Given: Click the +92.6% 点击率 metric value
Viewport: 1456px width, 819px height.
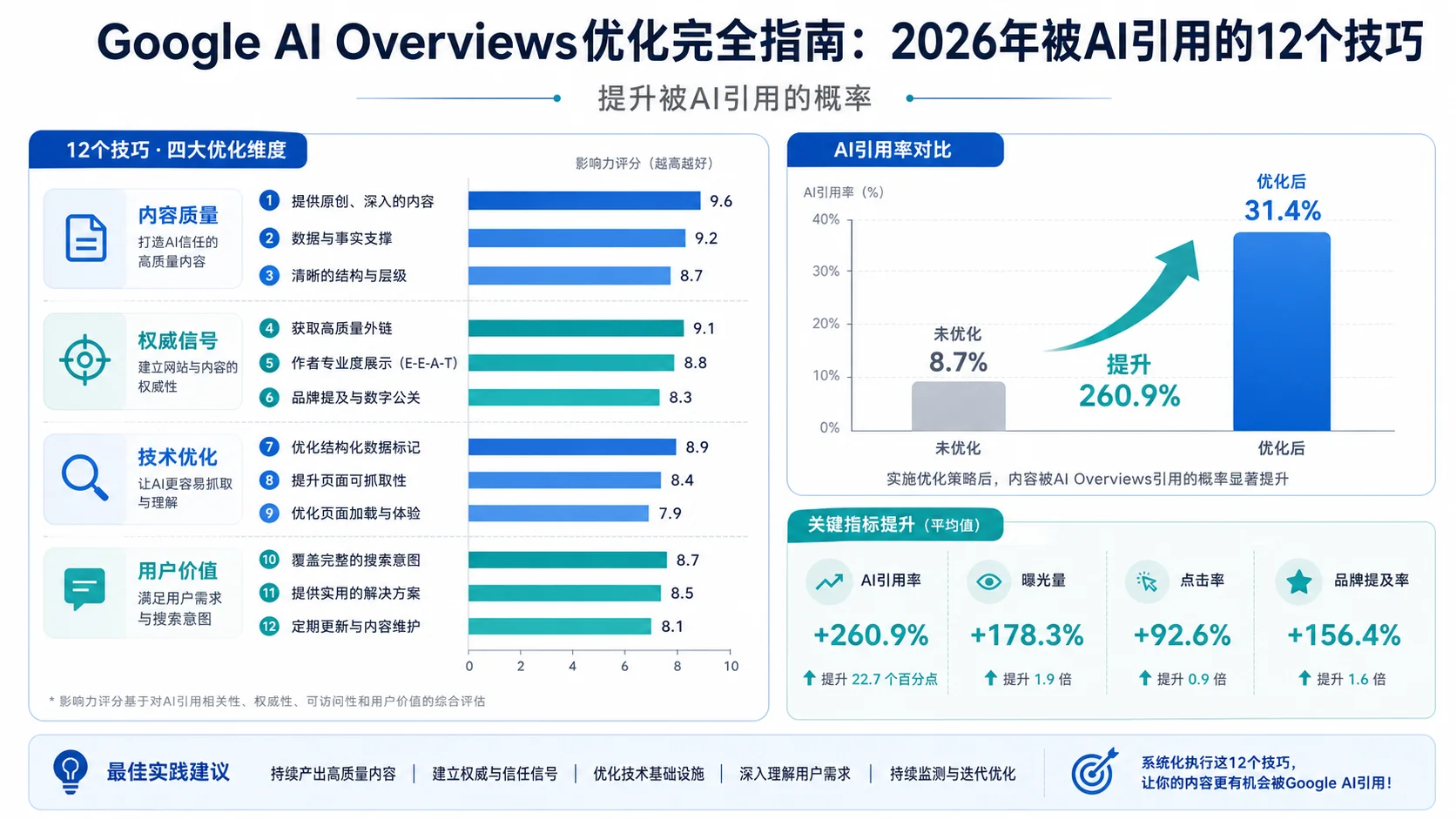Looking at the screenshot, I should point(1182,635).
